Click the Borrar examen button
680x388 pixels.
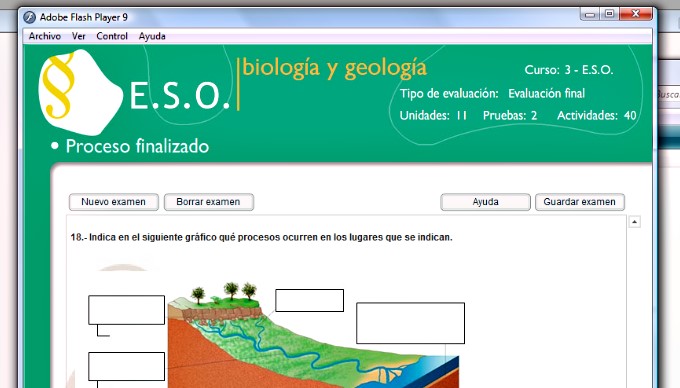pyautogui.click(x=209, y=202)
